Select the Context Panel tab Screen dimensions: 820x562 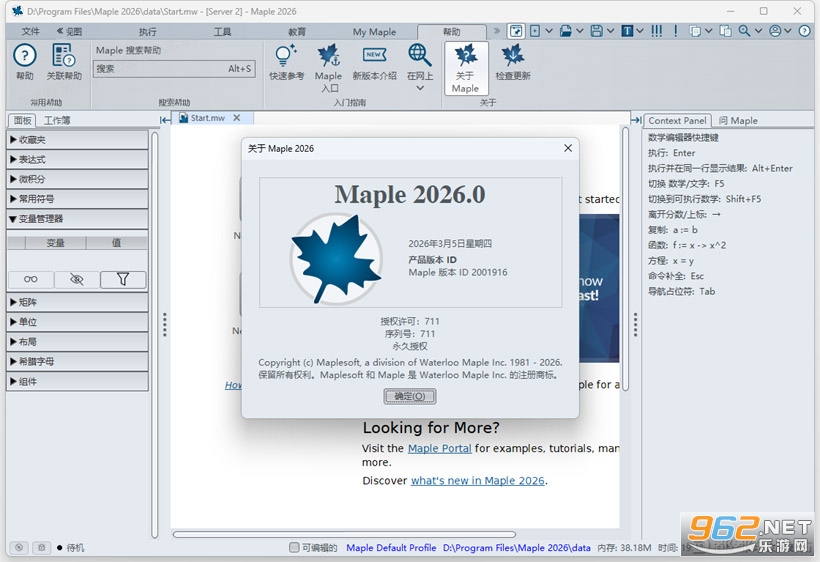pyautogui.click(x=677, y=120)
